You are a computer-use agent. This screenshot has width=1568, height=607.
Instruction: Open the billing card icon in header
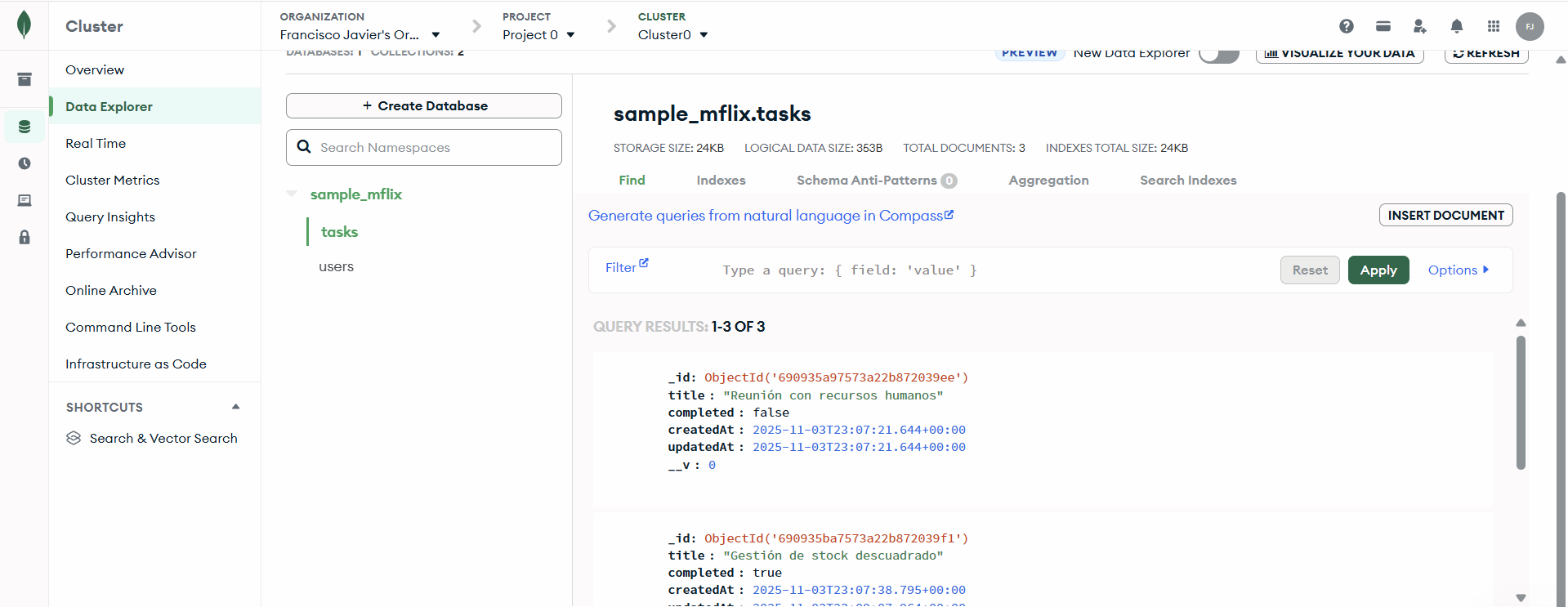pos(1383,26)
